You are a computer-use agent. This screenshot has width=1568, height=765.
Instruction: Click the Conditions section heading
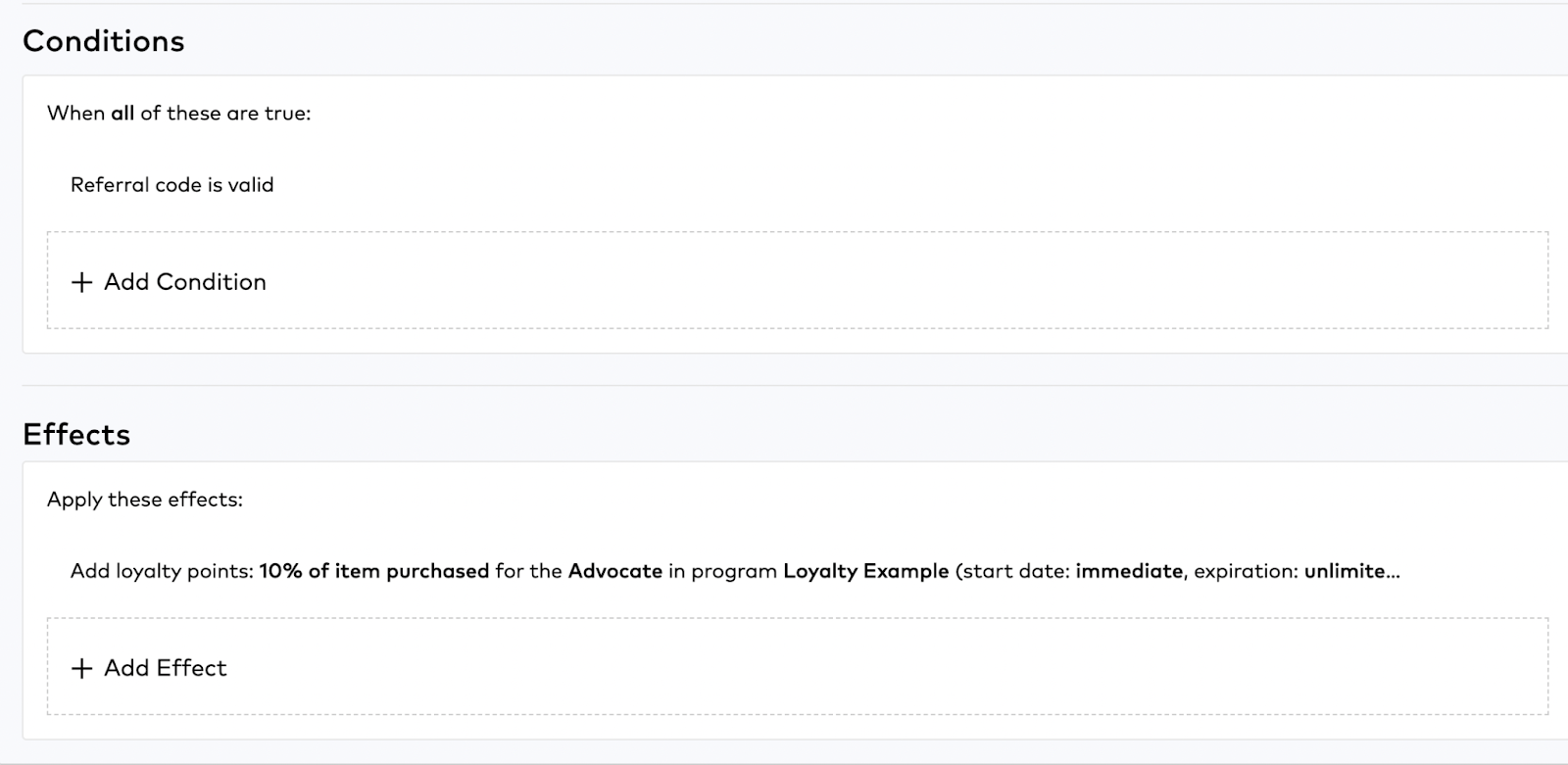[x=104, y=41]
